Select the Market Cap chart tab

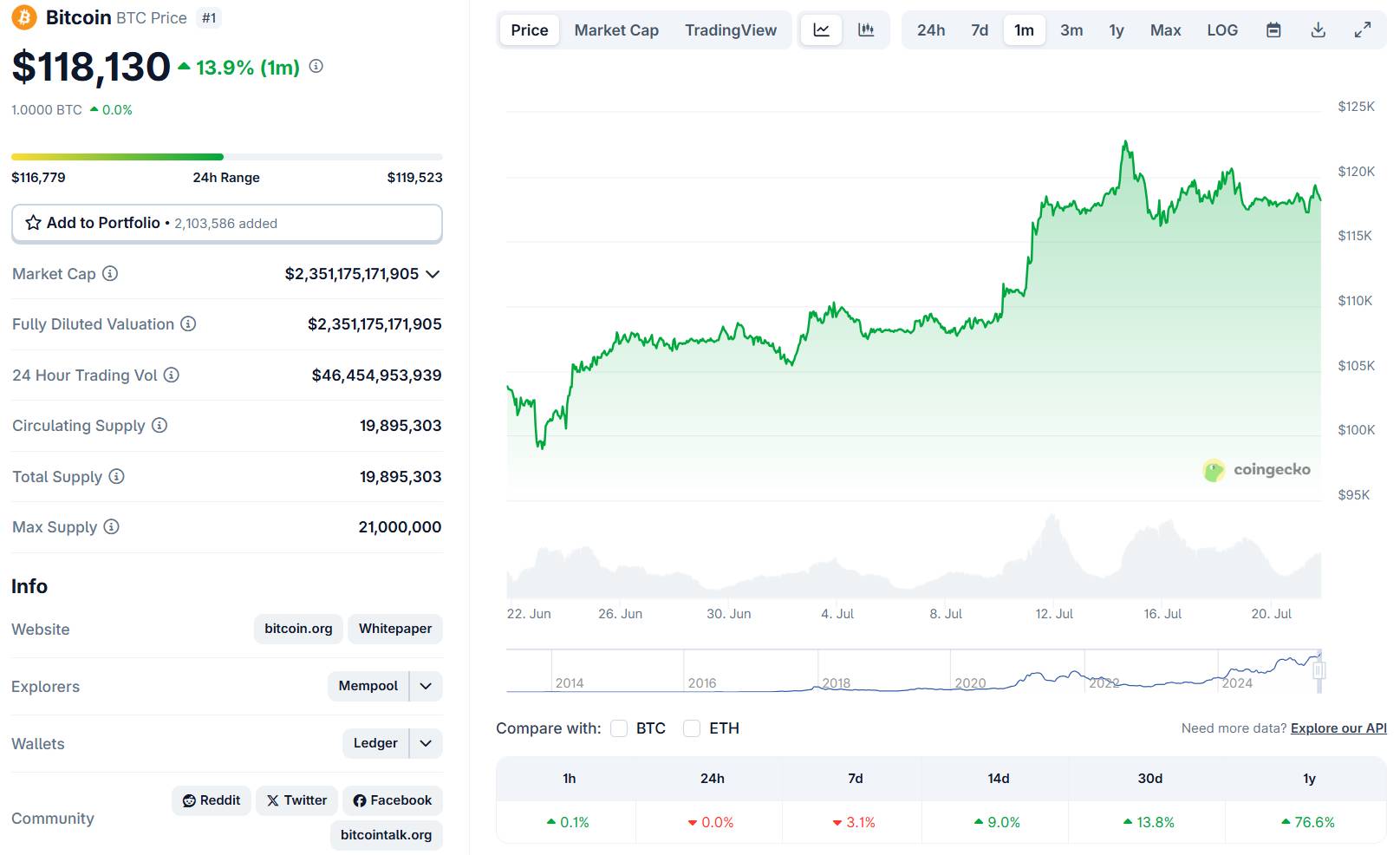point(616,30)
